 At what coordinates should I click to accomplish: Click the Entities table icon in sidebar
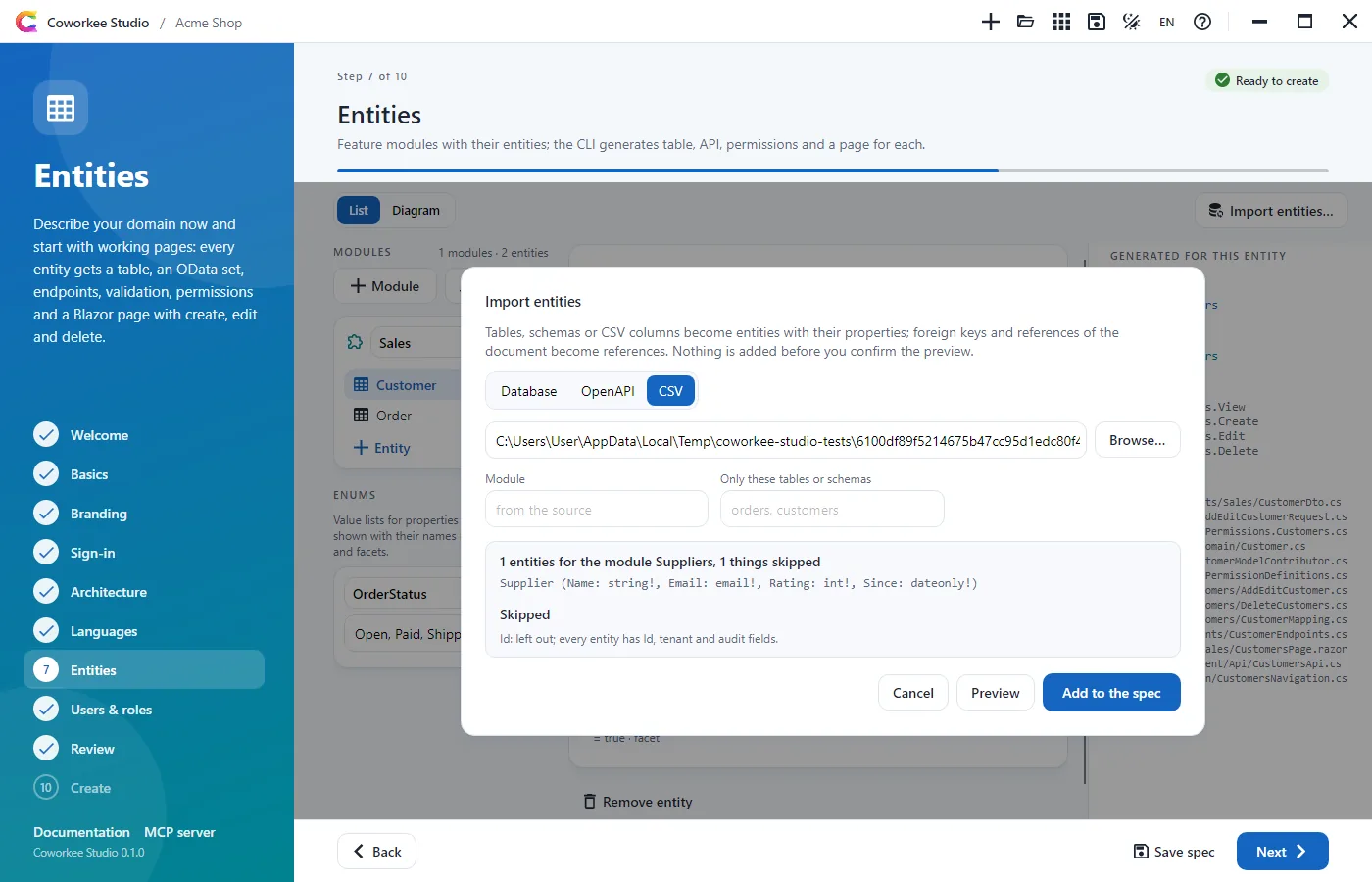tap(61, 108)
